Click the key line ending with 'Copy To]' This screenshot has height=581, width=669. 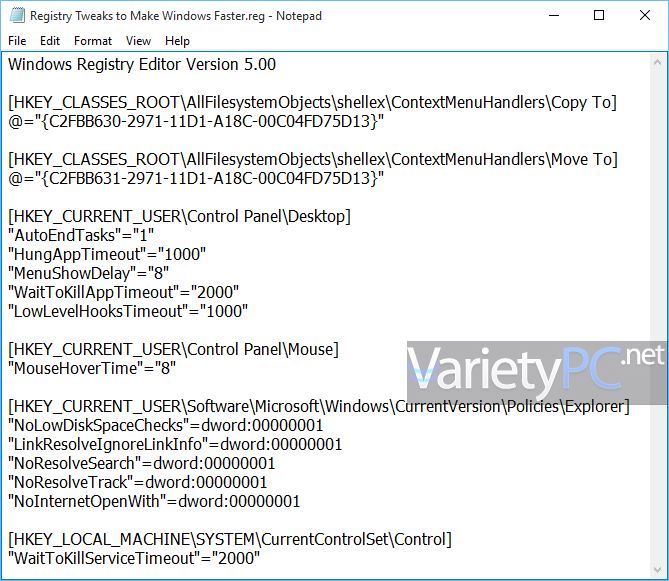pyautogui.click(x=312, y=103)
